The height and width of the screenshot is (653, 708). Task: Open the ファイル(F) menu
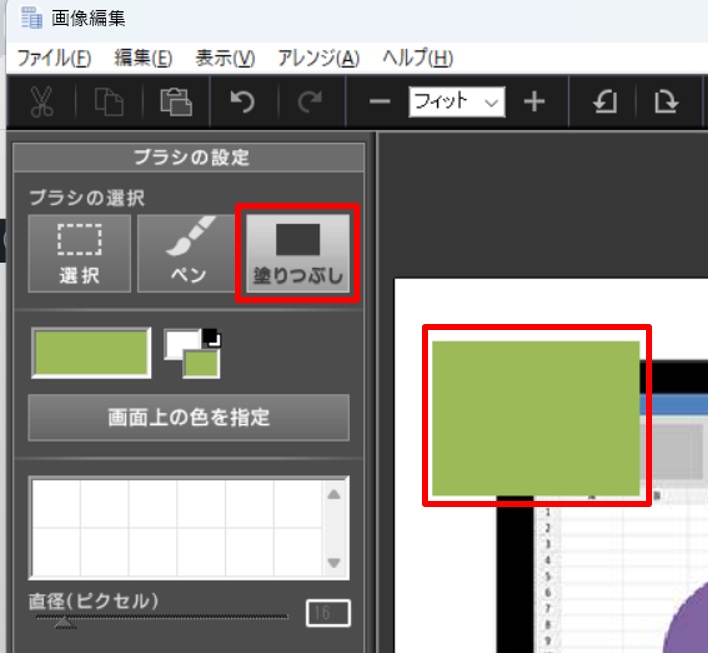coord(54,58)
